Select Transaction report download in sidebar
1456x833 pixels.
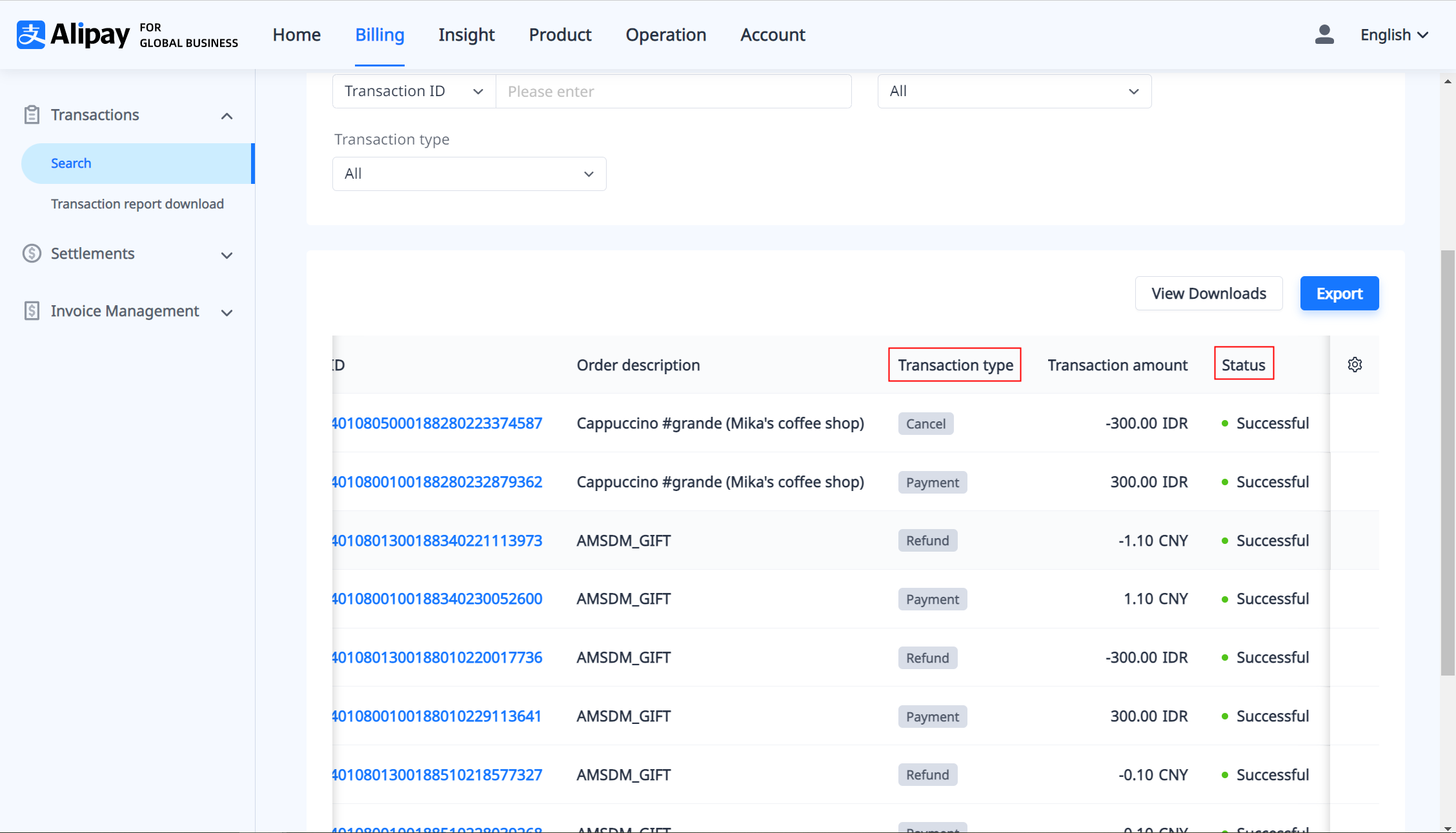point(137,204)
